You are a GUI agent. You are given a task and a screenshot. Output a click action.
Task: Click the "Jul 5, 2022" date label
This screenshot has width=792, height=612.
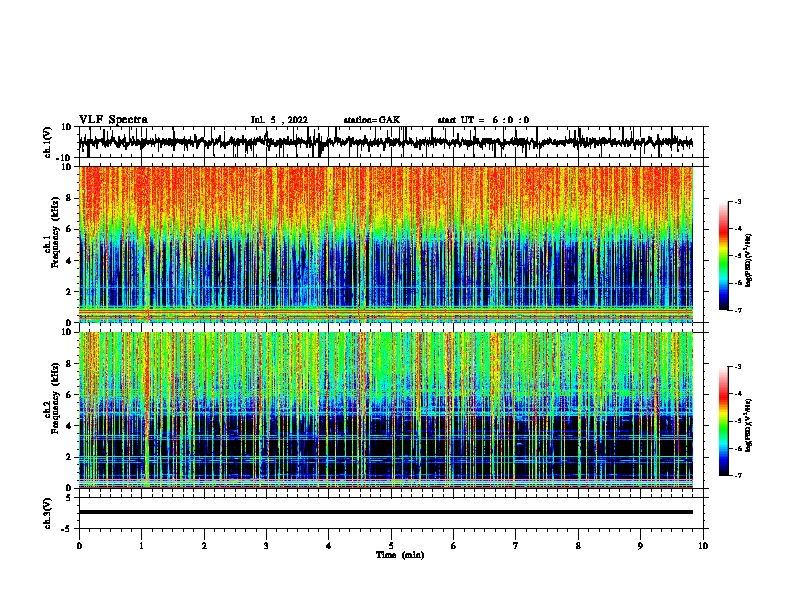tap(279, 120)
